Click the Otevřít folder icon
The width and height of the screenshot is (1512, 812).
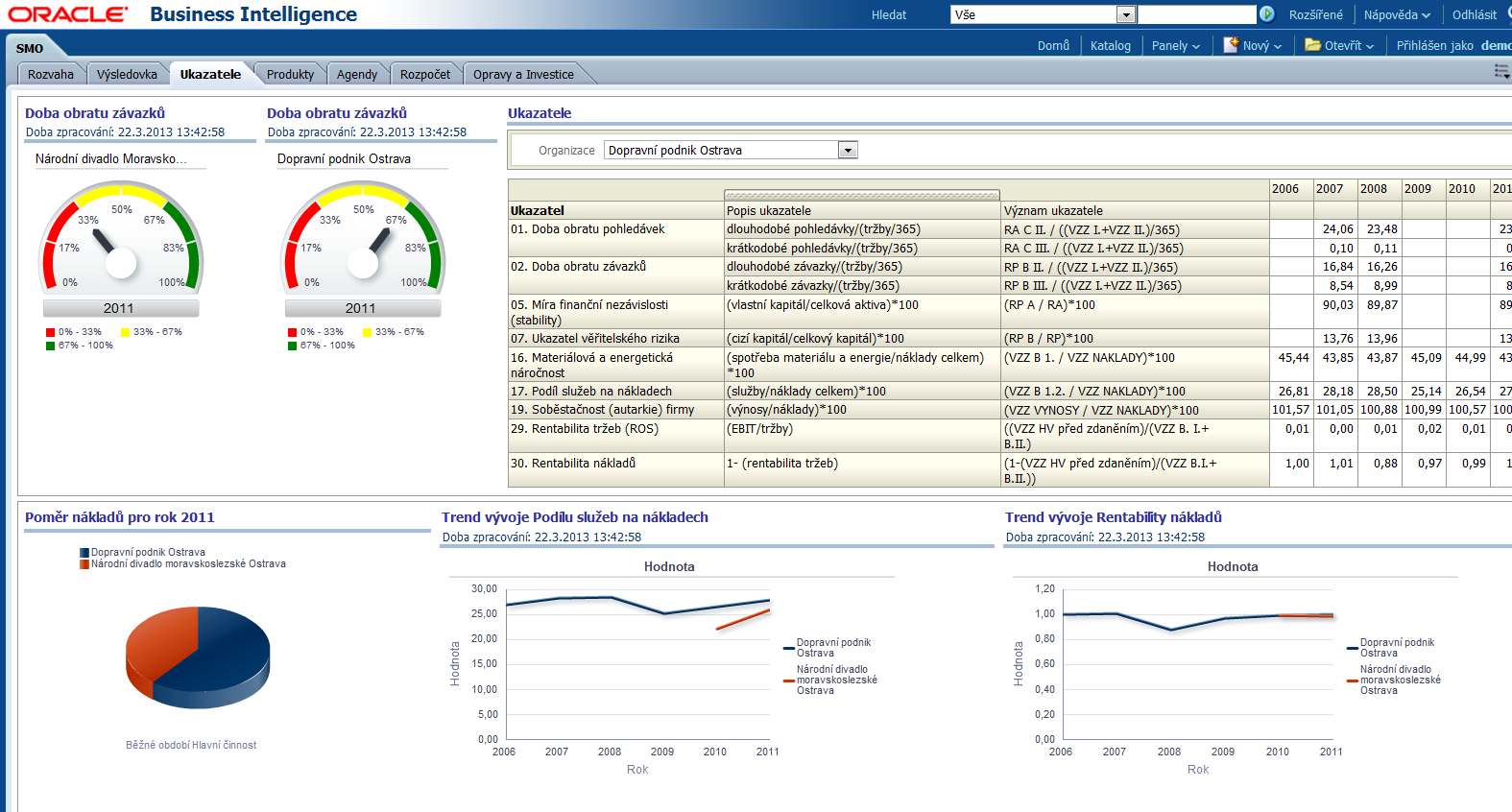[x=1312, y=45]
